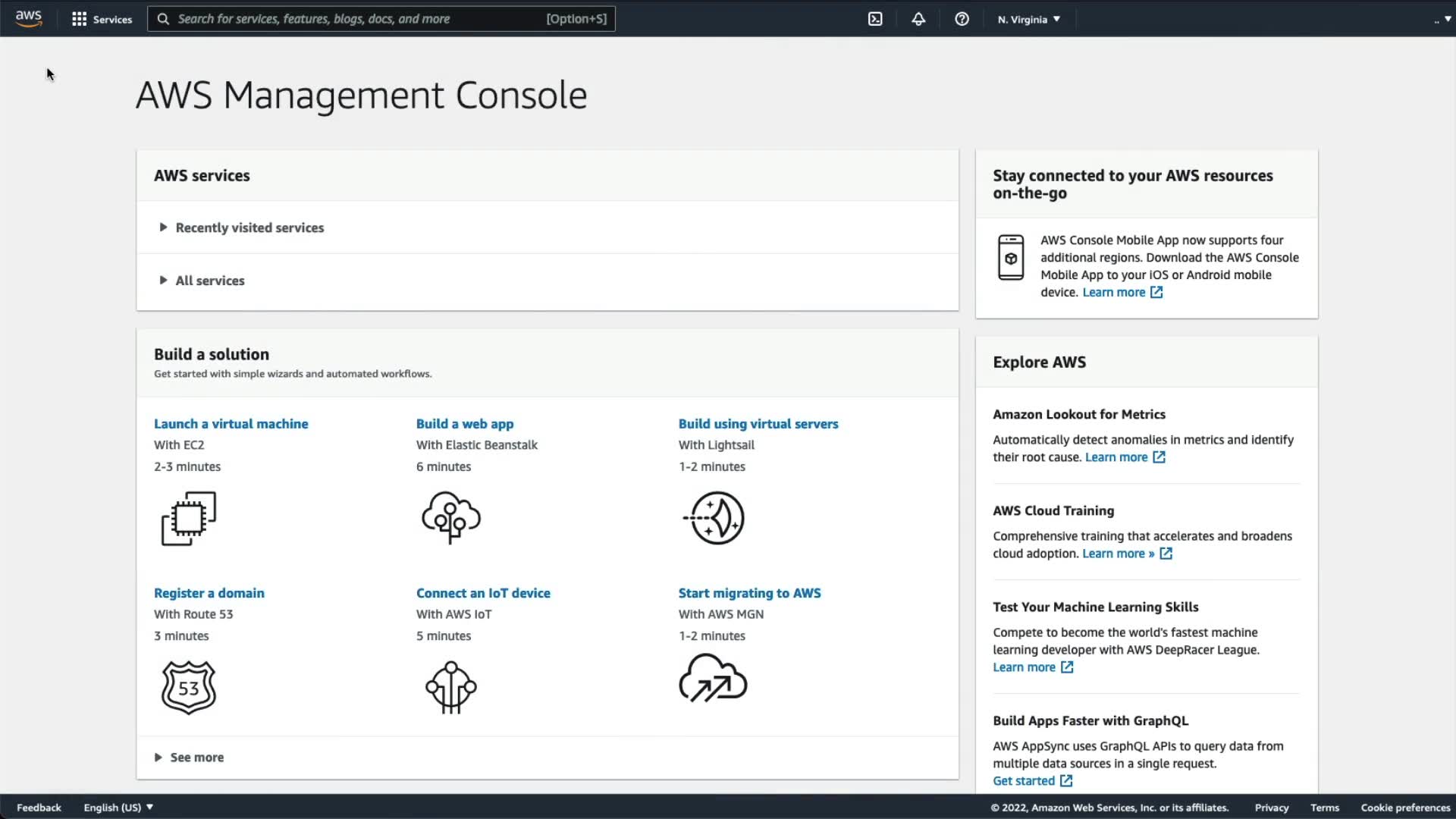
Task: Click the AWS logo home icon
Action: [x=29, y=18]
